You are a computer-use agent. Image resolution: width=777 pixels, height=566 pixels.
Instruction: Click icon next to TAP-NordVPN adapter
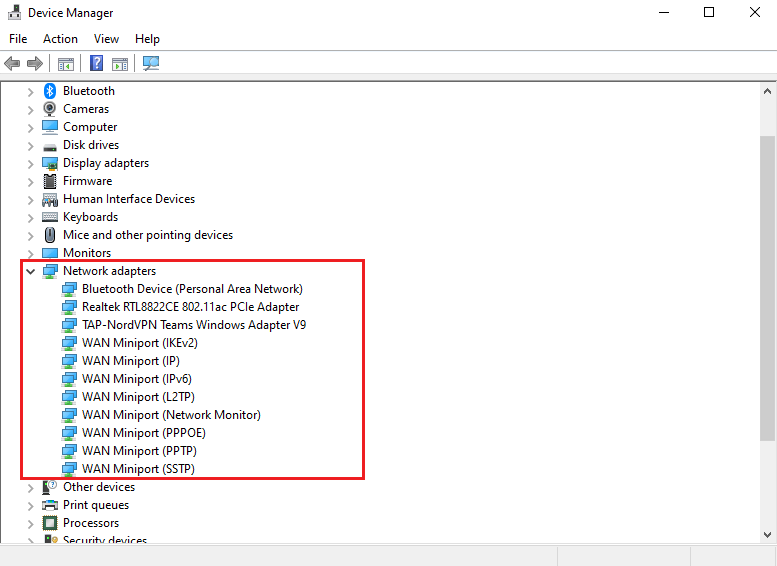pyautogui.click(x=69, y=325)
